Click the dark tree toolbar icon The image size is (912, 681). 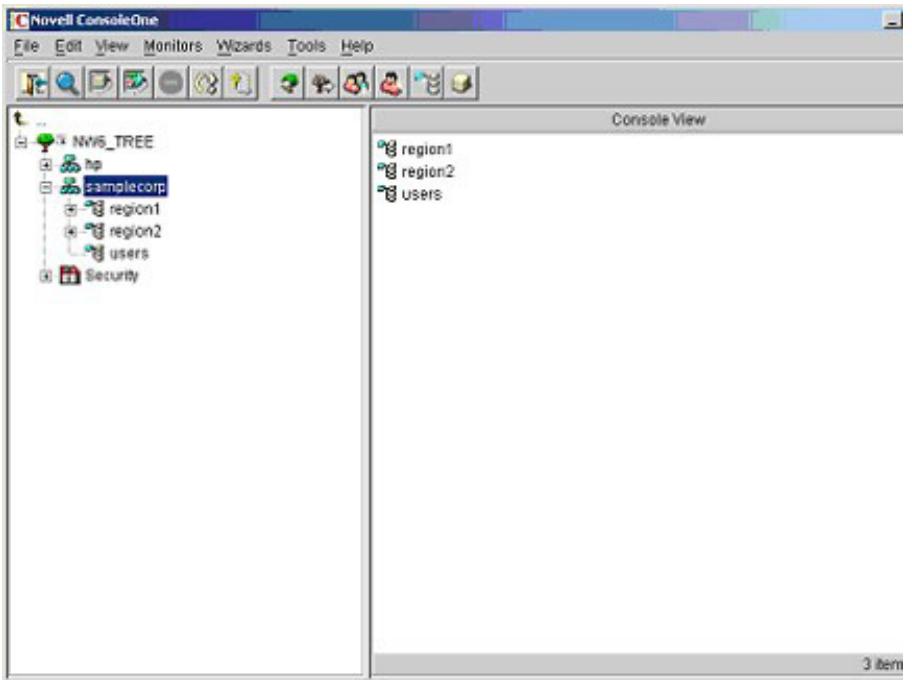click(323, 83)
